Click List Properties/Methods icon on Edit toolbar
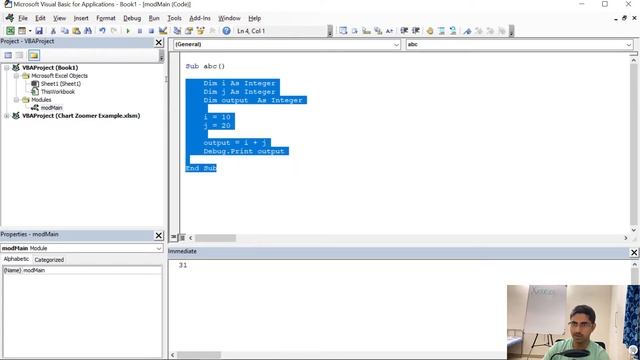Screen dimensions: 640x360 click(343, 31)
